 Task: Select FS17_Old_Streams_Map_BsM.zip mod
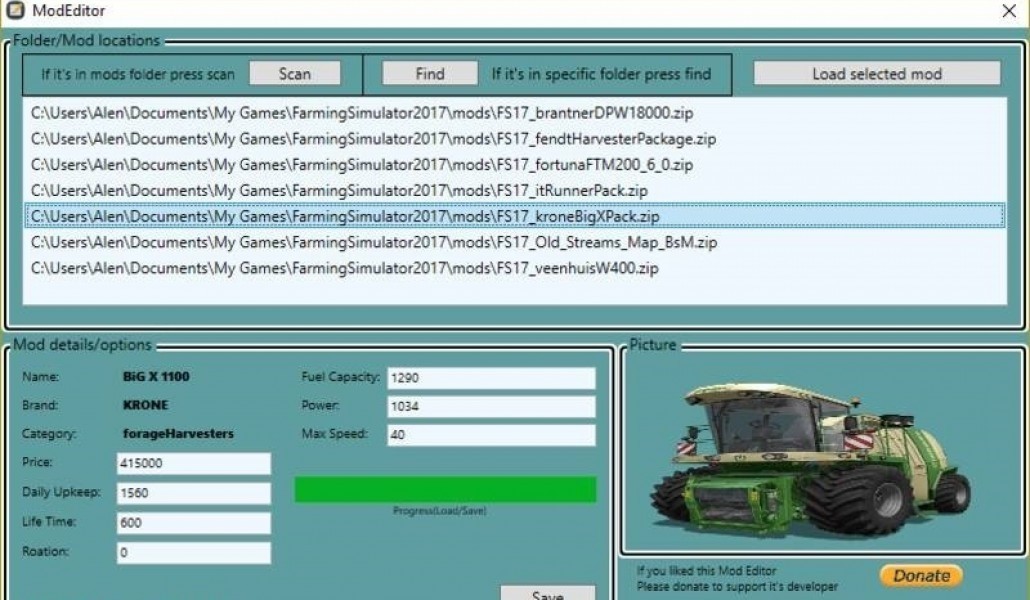point(374,242)
